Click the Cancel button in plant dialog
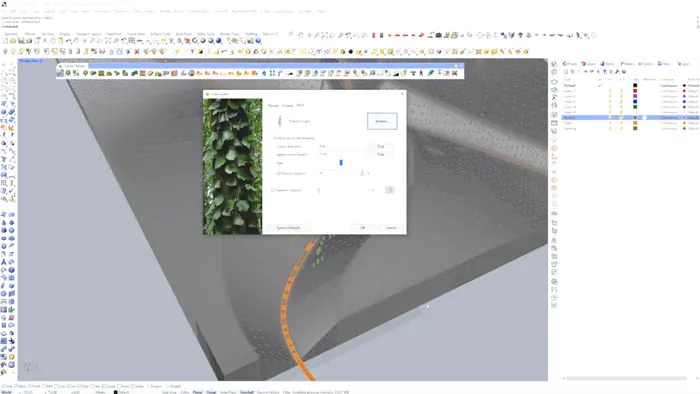Screen dimensions: 700x394 click(391, 228)
